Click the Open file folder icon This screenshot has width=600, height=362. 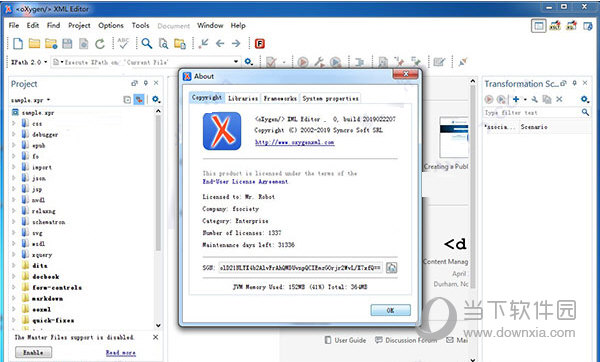pyautogui.click(x=34, y=44)
